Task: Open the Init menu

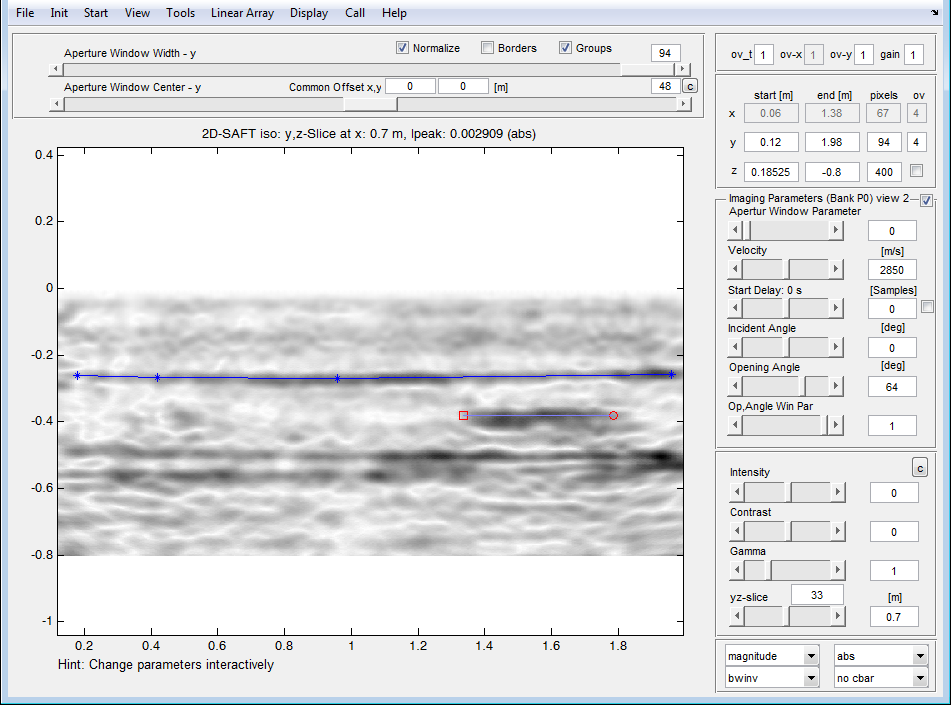Action: point(59,13)
